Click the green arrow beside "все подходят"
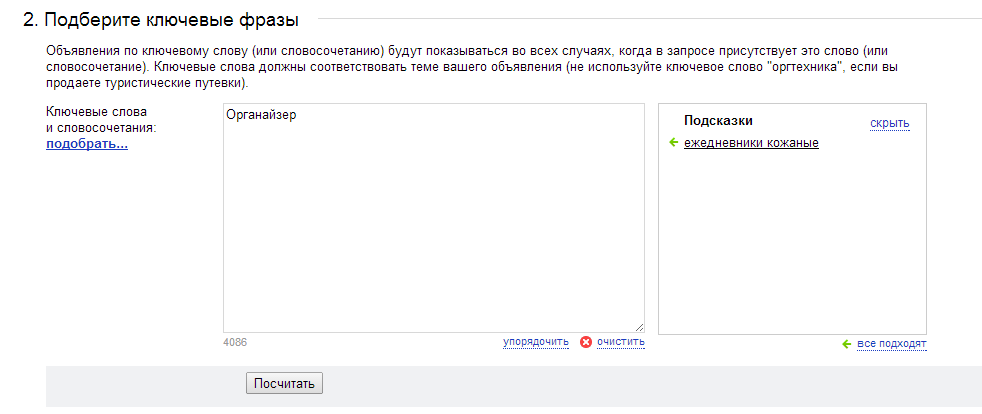This screenshot has height=414, width=982. (x=847, y=344)
